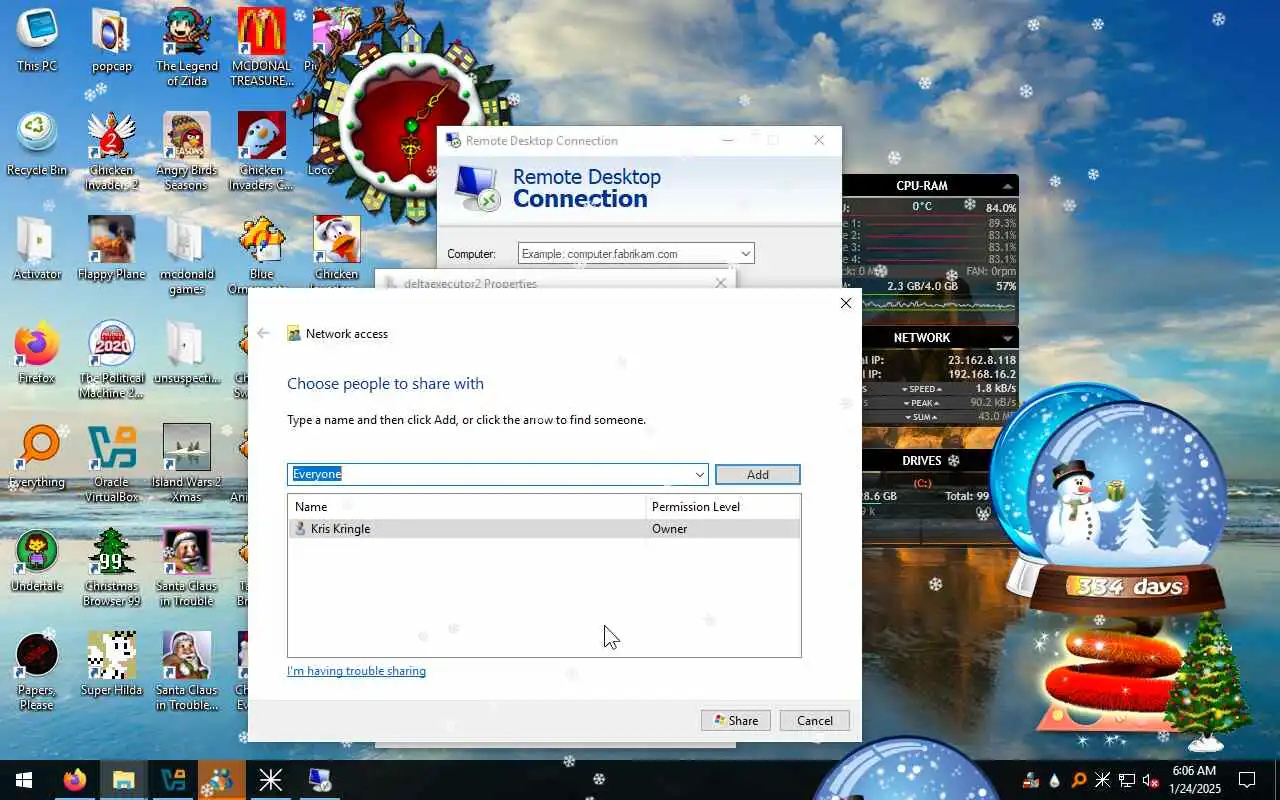Open the Computer dropdown in Remote Desktop Connection
The image size is (1280, 800).
click(745, 254)
